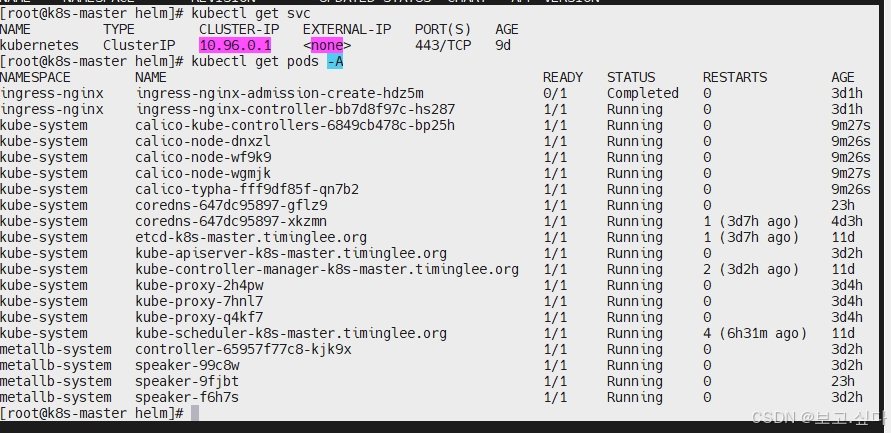The image size is (891, 433).
Task: Click the PORT(S) column header
Action: pyautogui.click(x=443, y=29)
